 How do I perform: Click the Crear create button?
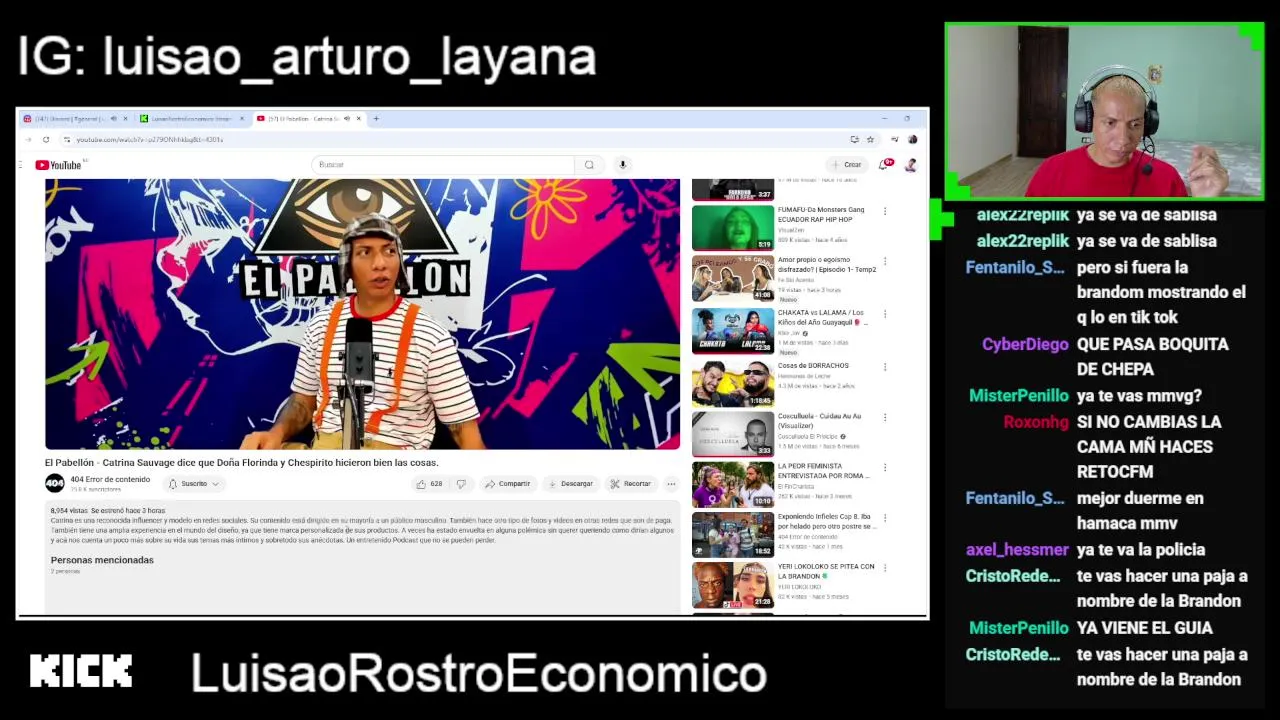pyautogui.click(x=846, y=165)
